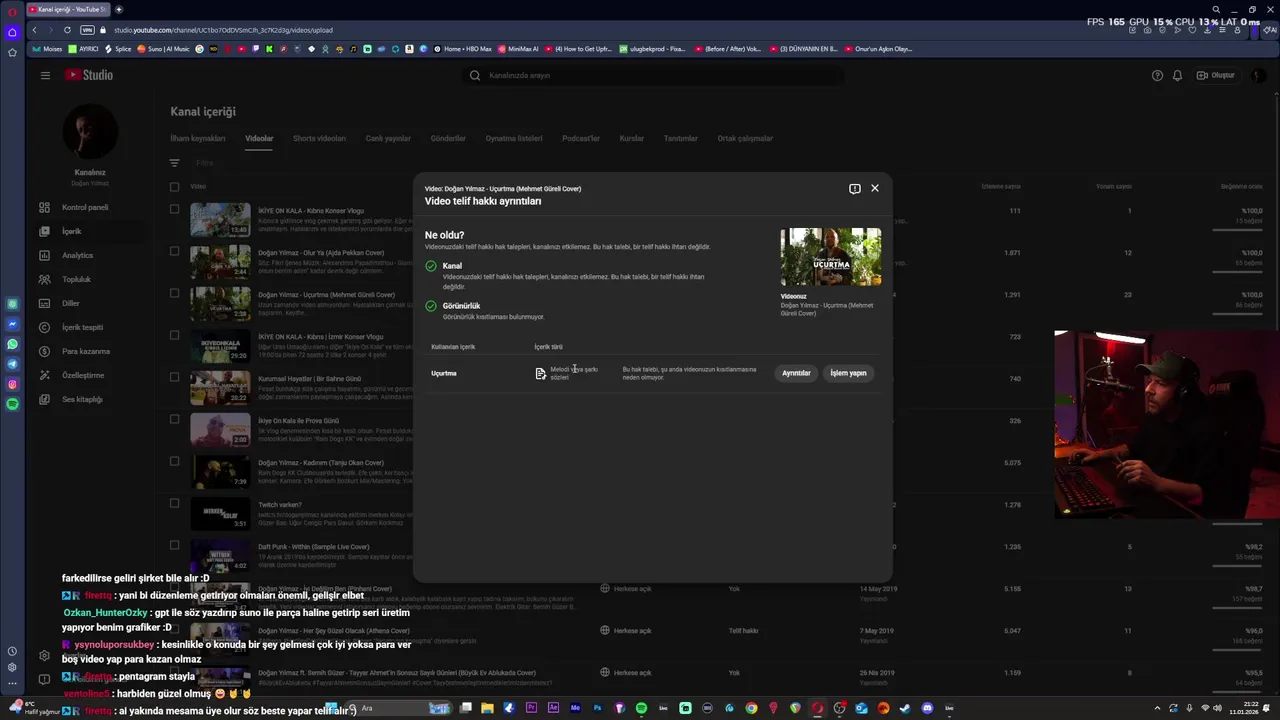
Task: Open the YouTube Studio hamburger menu
Action: (45, 75)
